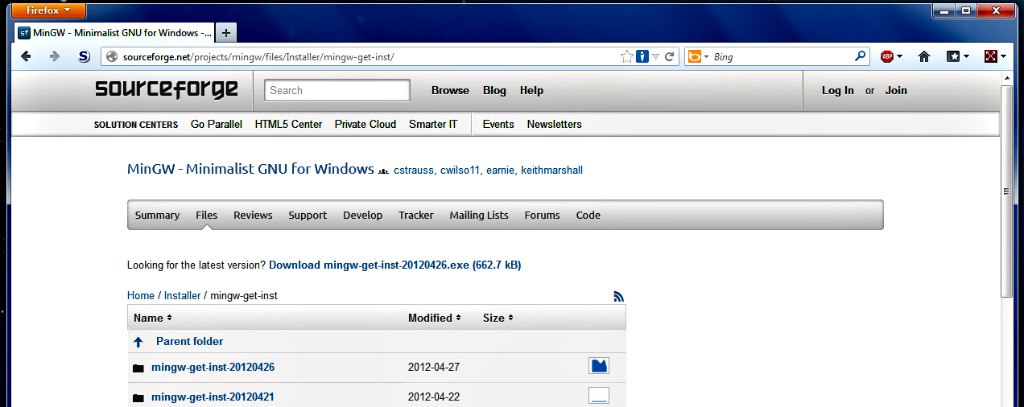Viewport: 1024px width, 407px height.
Task: Go back using the browser back arrow
Action: click(x=25, y=57)
